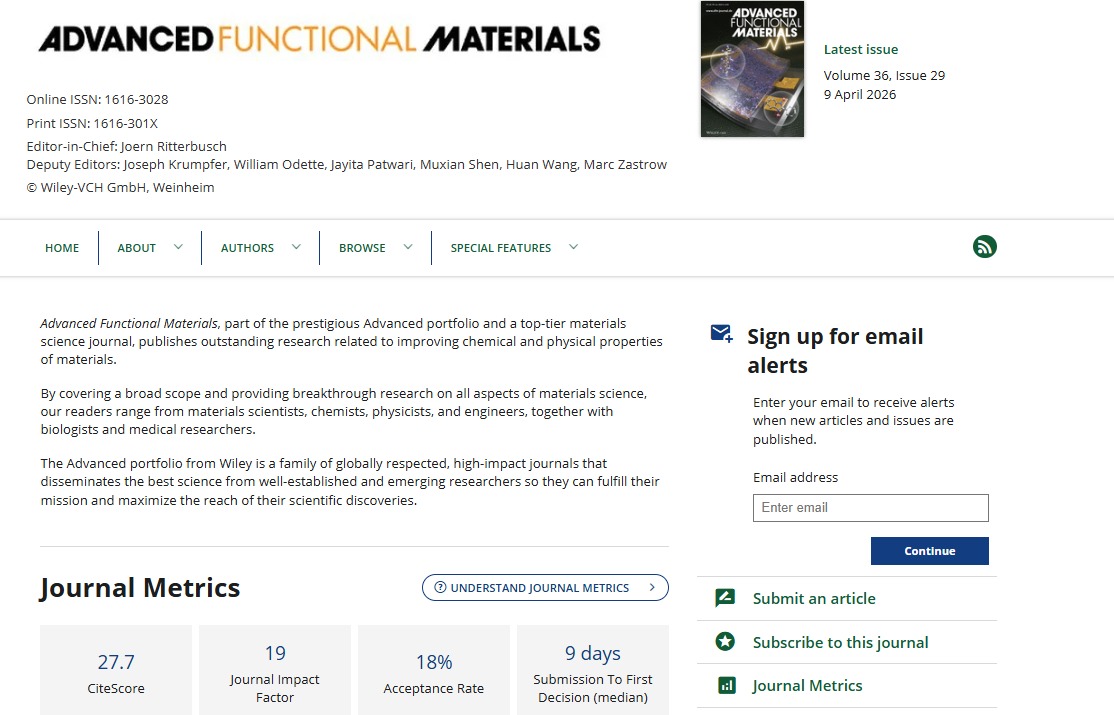1114x715 pixels.
Task: Expand the About menu chevron
Action: click(178, 247)
